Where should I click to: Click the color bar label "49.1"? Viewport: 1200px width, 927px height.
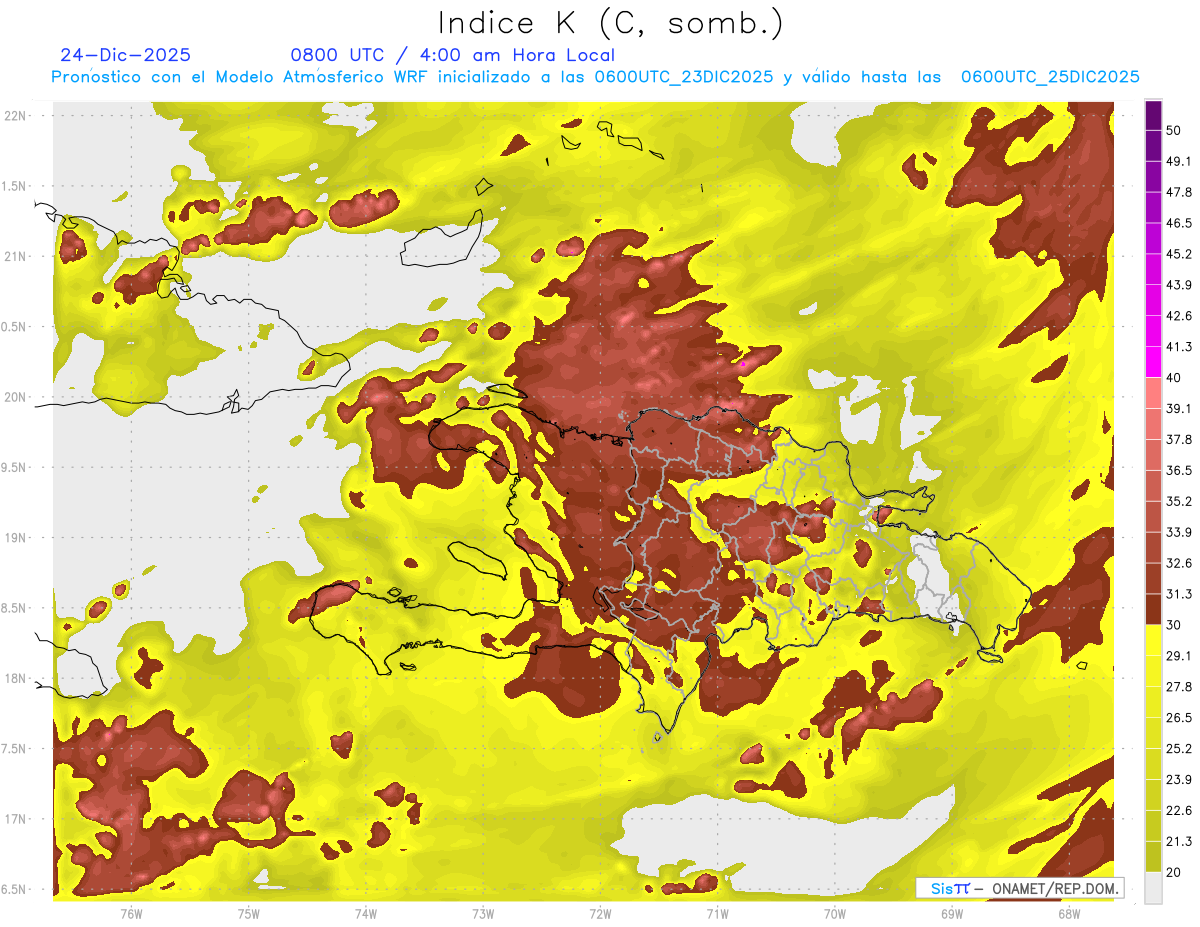tap(1179, 161)
